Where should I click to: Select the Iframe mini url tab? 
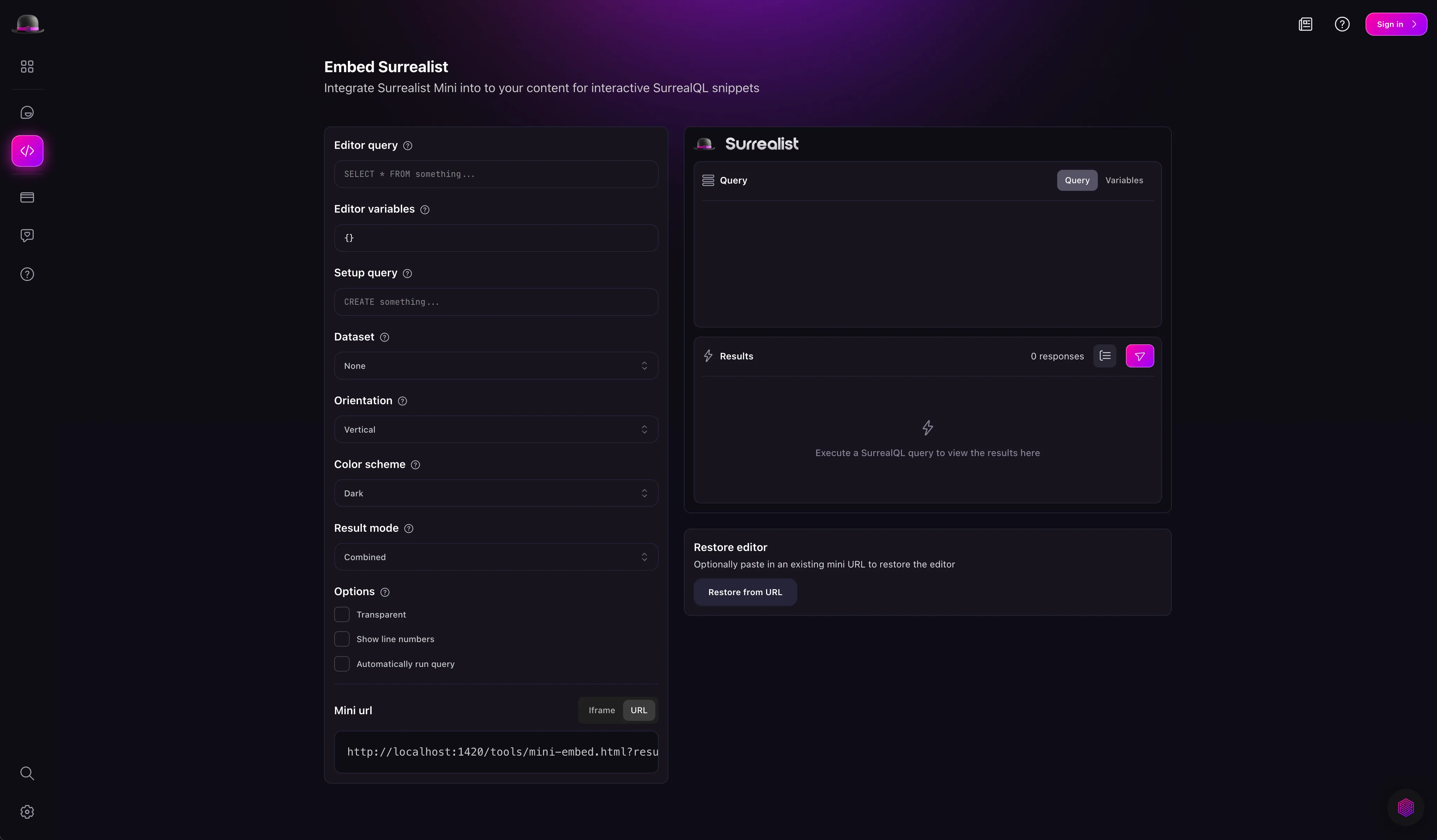tap(601, 710)
